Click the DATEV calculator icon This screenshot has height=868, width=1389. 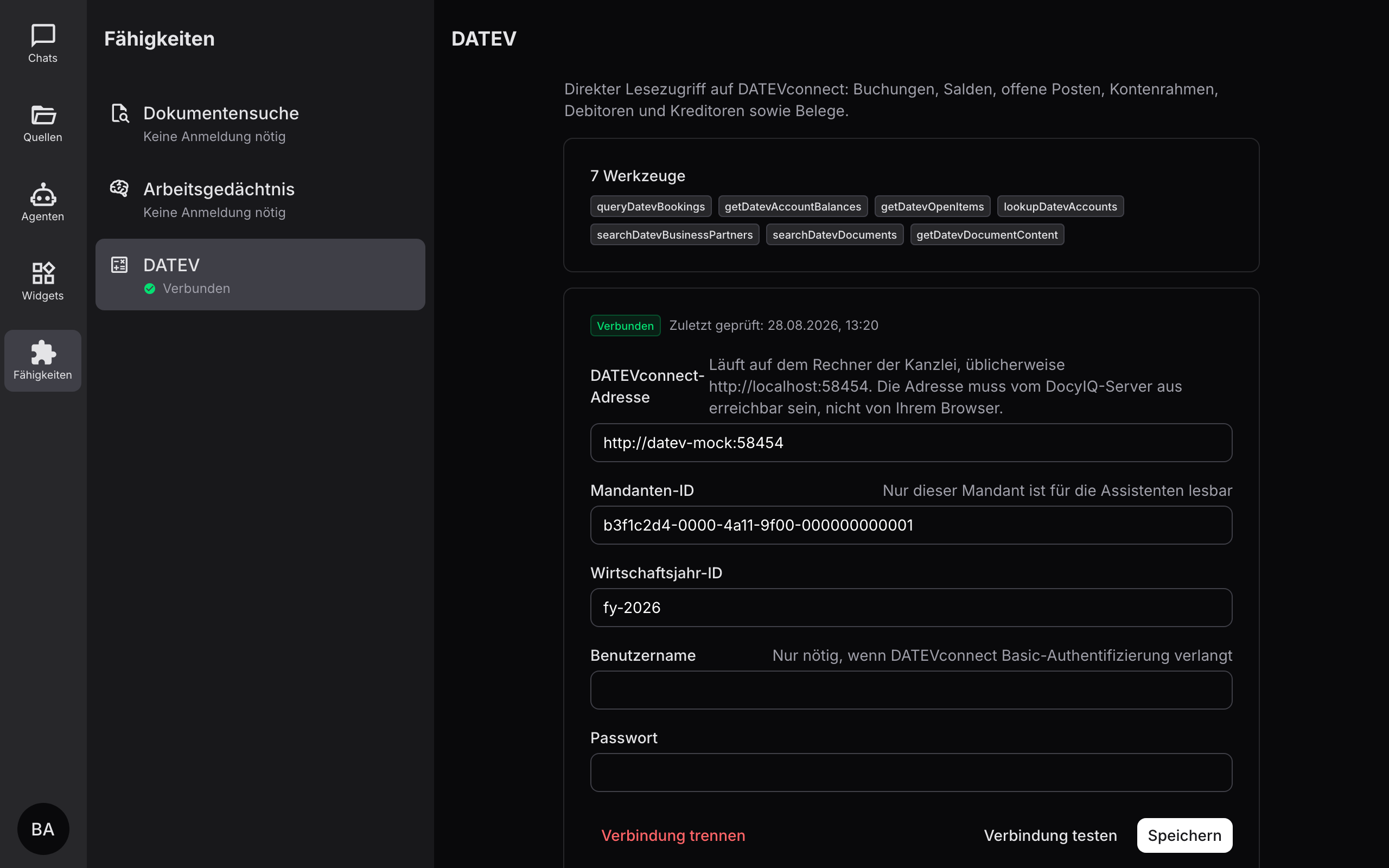(119, 265)
